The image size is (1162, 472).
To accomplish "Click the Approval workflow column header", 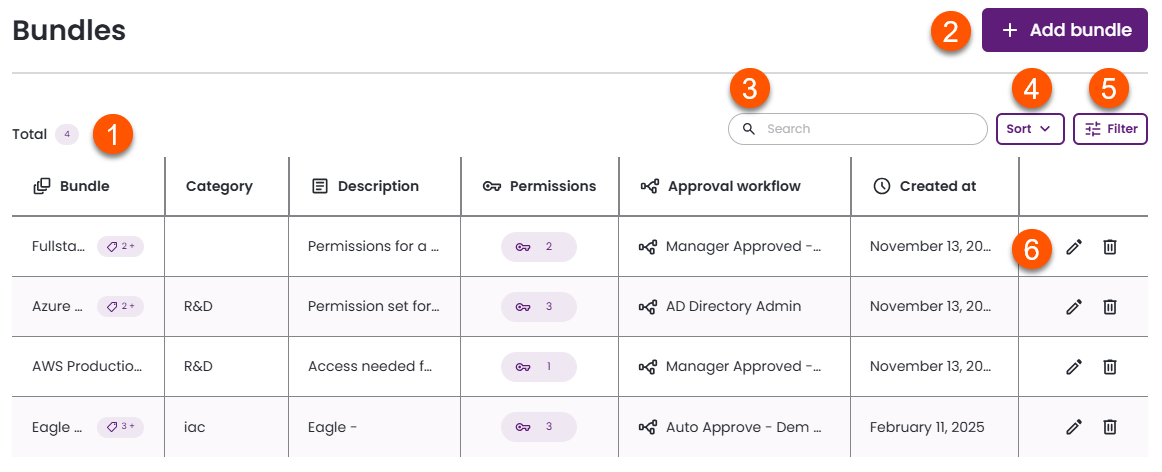I will point(733,186).
